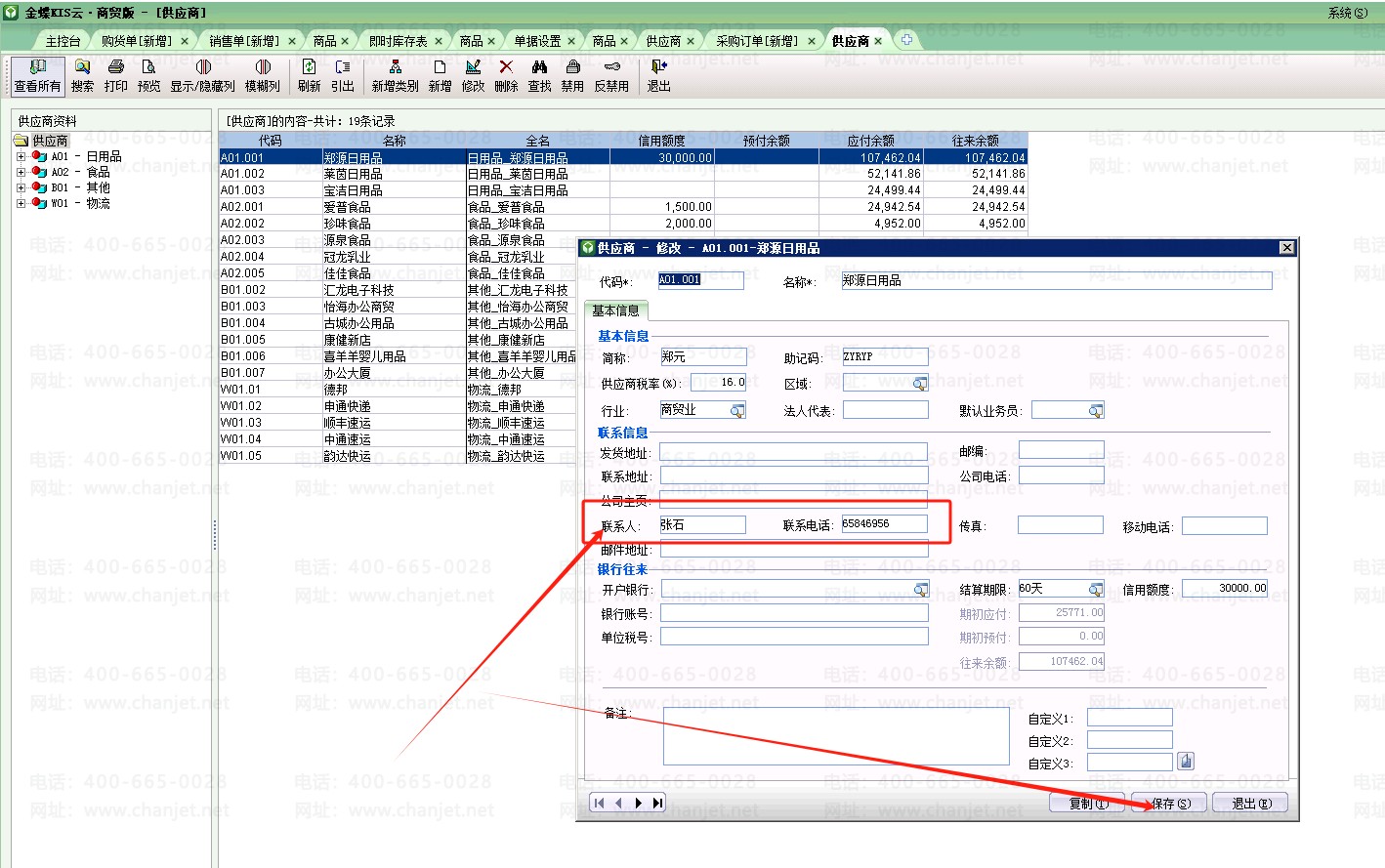Viewport: 1385px width, 868px height.
Task: Click the 查看所有 toolbar icon
Action: pyautogui.click(x=37, y=75)
